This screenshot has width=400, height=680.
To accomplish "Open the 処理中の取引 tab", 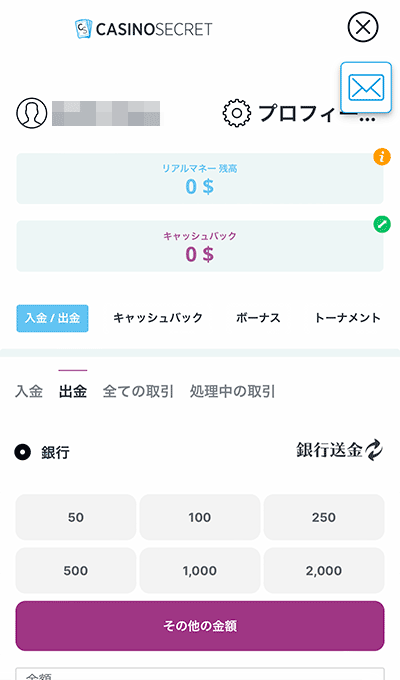I will [233, 391].
